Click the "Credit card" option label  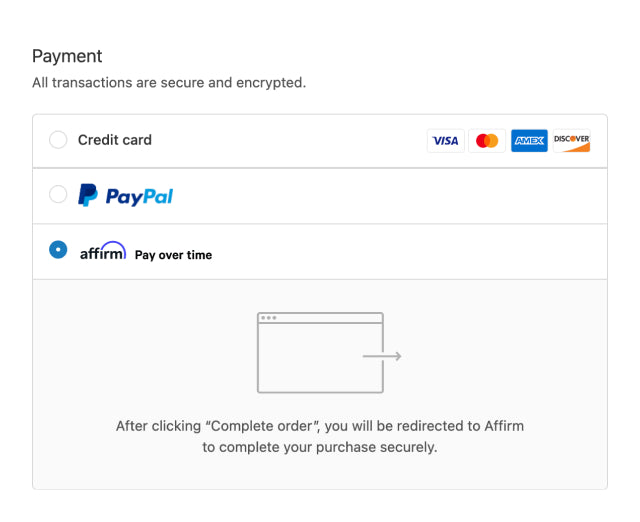click(115, 140)
